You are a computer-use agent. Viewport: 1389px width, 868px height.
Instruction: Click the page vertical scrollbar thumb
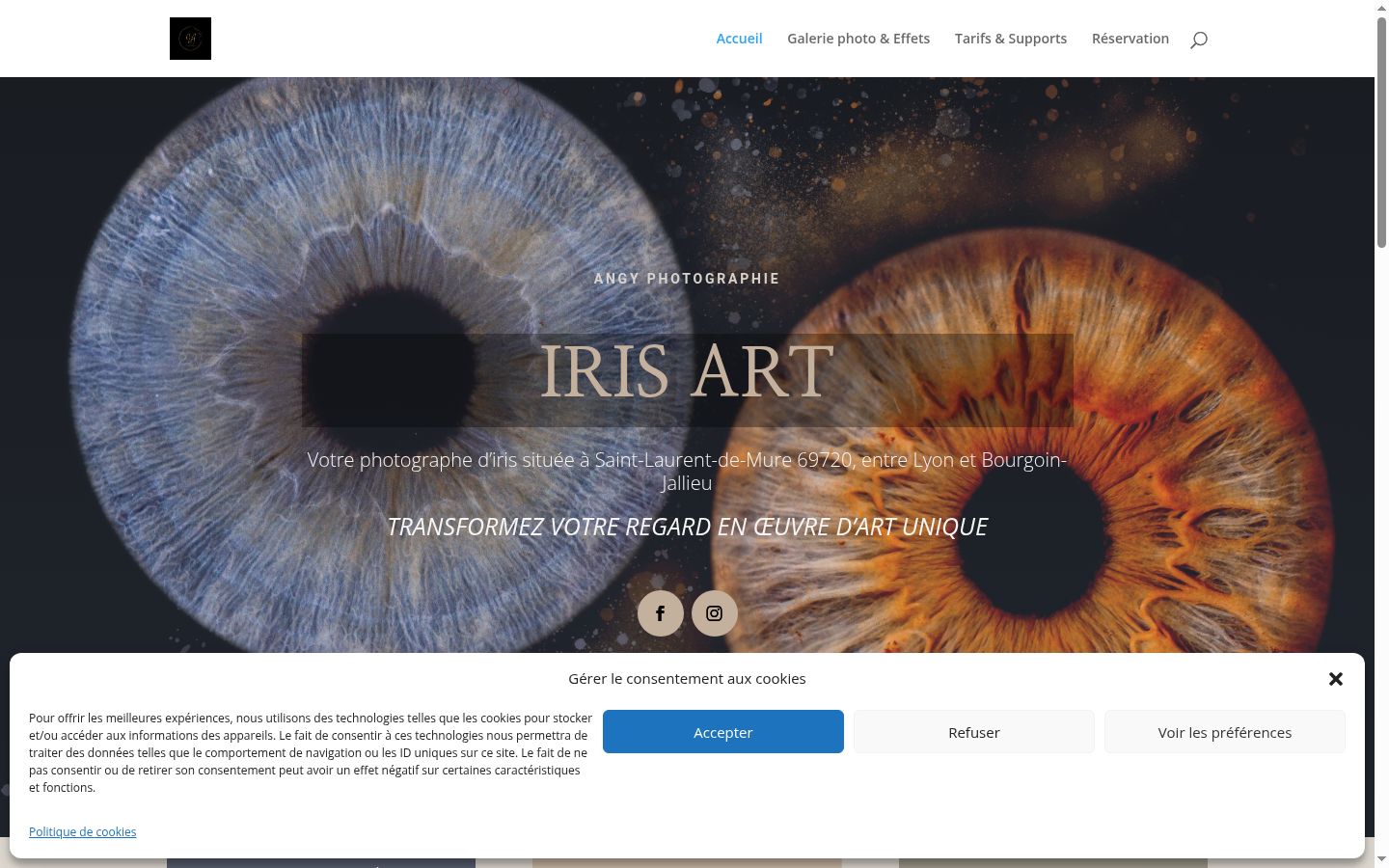(x=1381, y=133)
